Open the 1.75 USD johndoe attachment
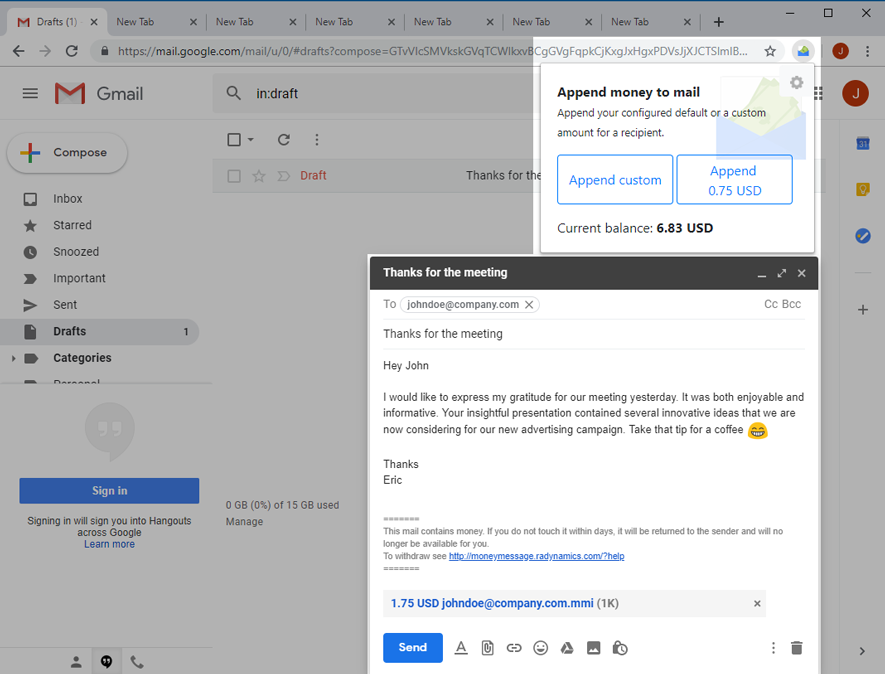 click(505, 603)
